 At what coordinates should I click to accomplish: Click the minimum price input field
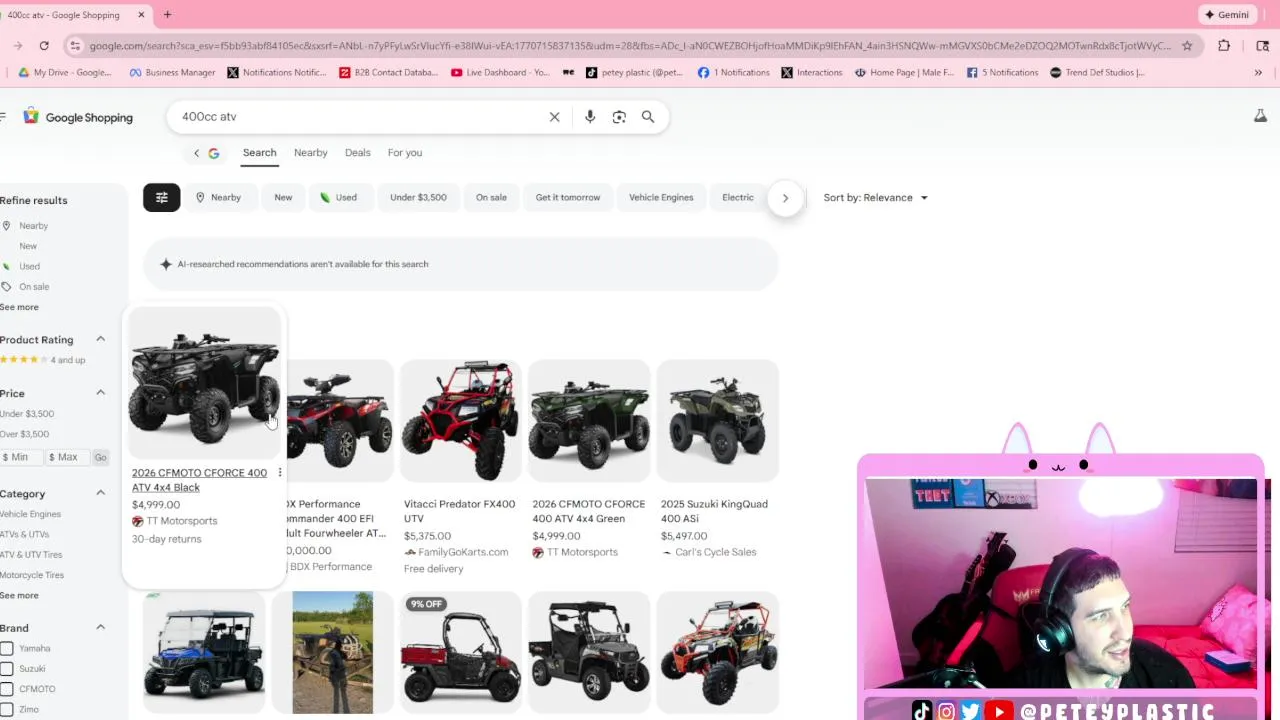22,457
